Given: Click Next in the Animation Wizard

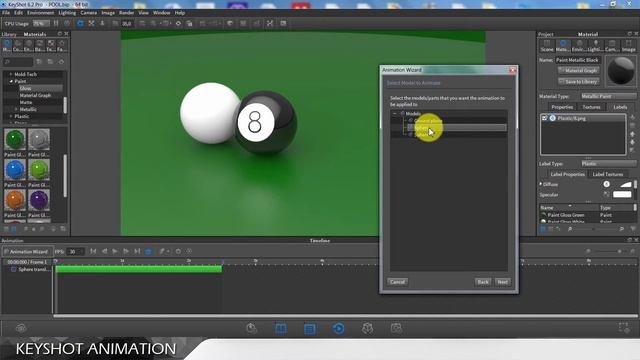Looking at the screenshot, I should point(502,282).
